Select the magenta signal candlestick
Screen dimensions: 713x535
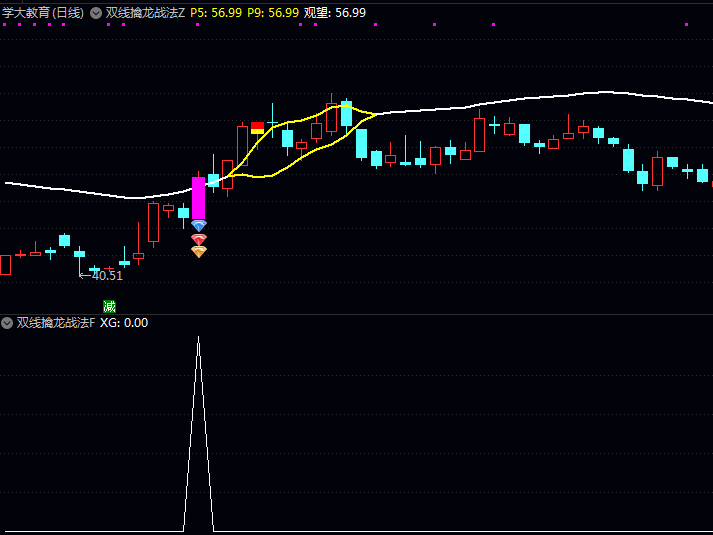coord(198,198)
